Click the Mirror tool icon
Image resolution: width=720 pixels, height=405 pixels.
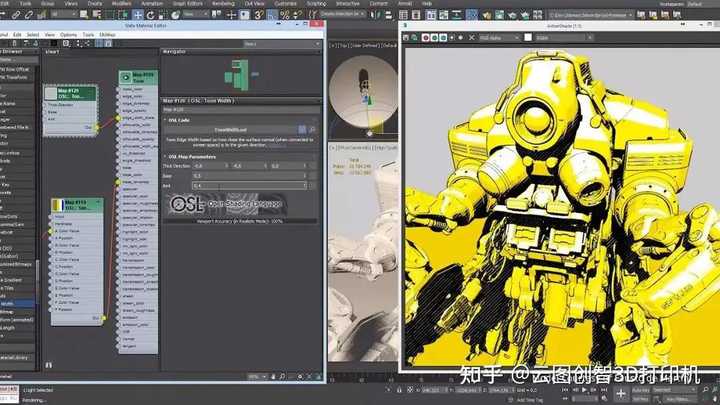(x=376, y=15)
